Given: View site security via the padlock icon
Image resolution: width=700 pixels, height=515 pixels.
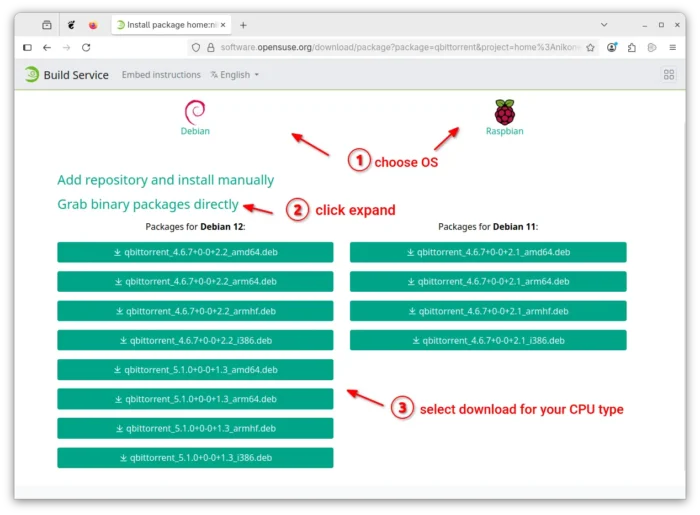Looking at the screenshot, I should pos(211,47).
